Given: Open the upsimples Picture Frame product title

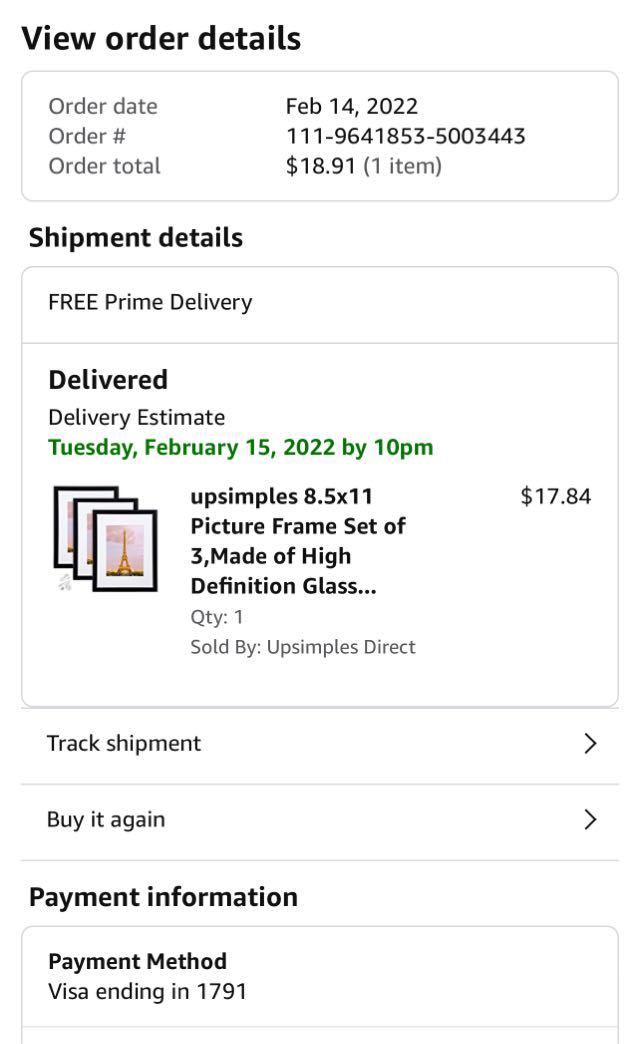Looking at the screenshot, I should point(297,540).
